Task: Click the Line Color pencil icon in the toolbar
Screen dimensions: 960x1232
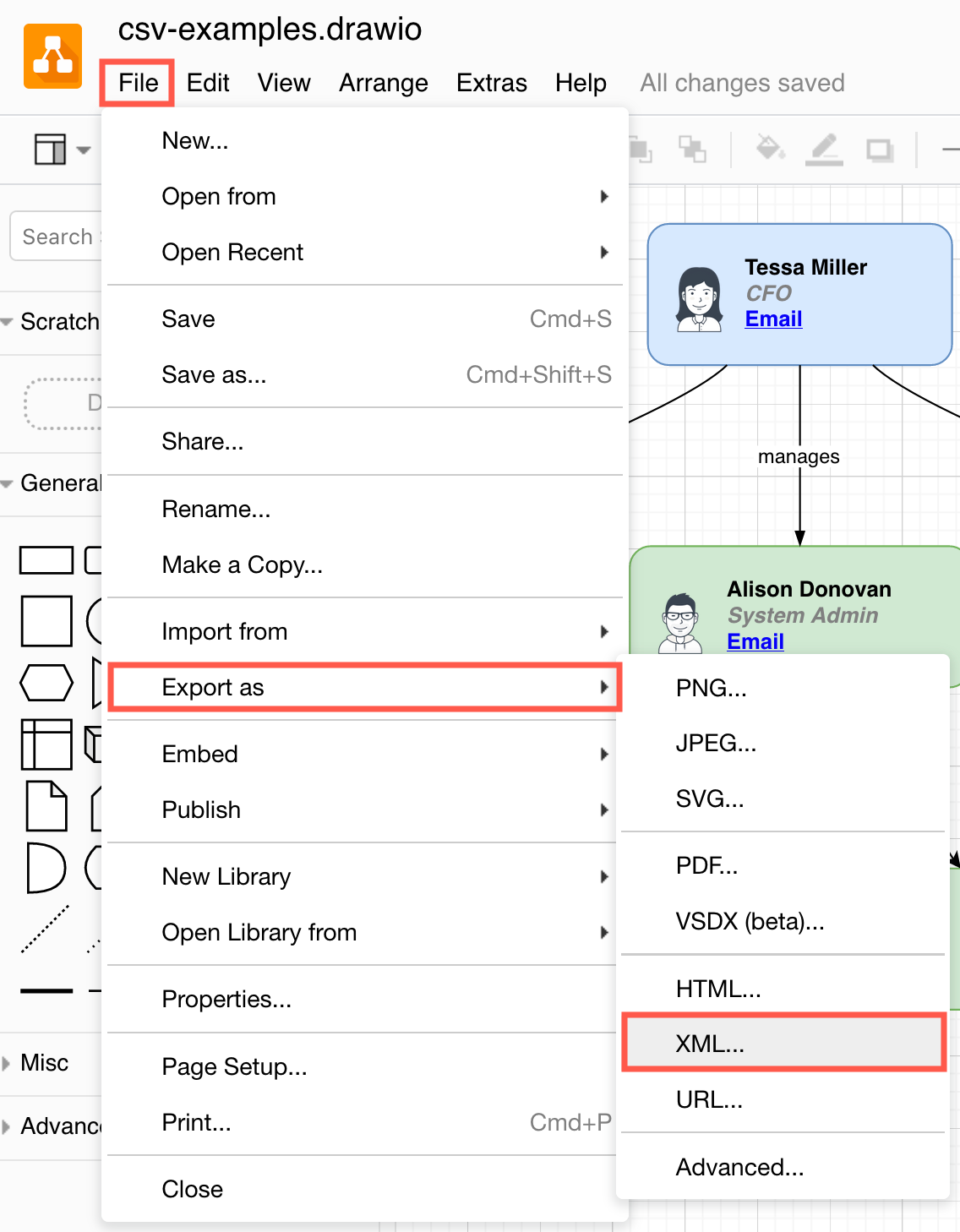Action: (825, 149)
